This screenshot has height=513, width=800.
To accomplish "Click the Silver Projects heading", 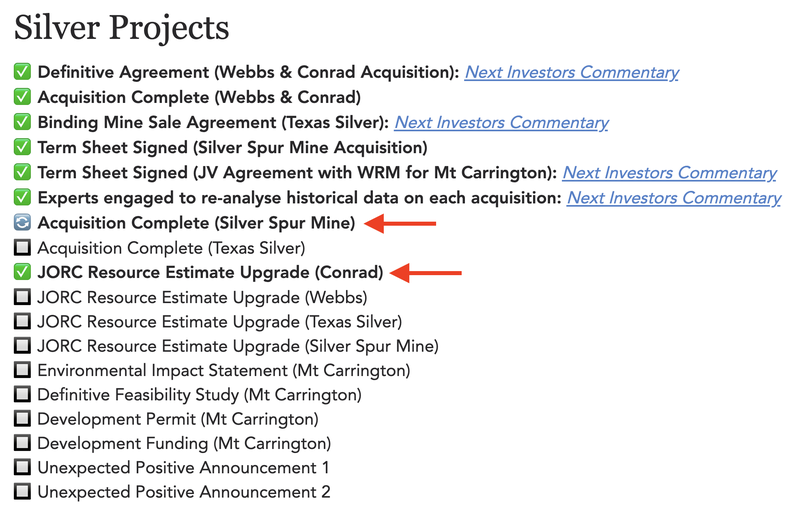I will click(122, 28).
